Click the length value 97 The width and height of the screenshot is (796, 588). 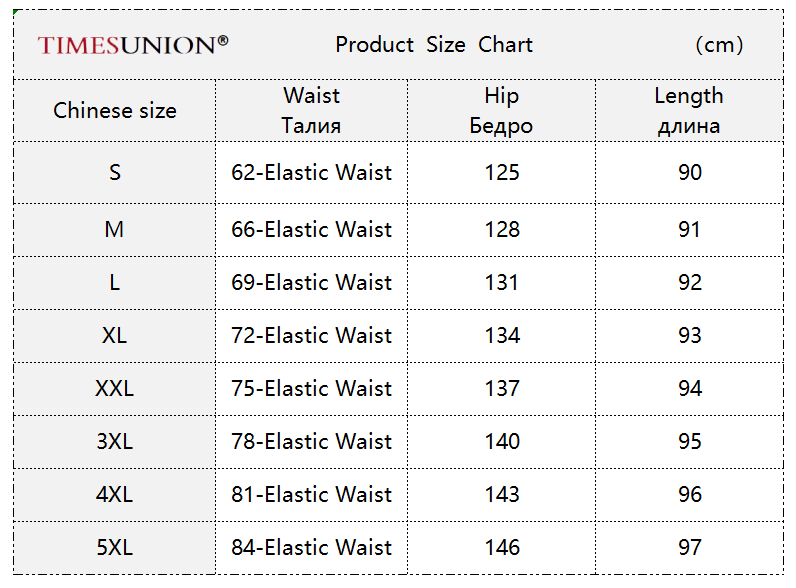690,547
